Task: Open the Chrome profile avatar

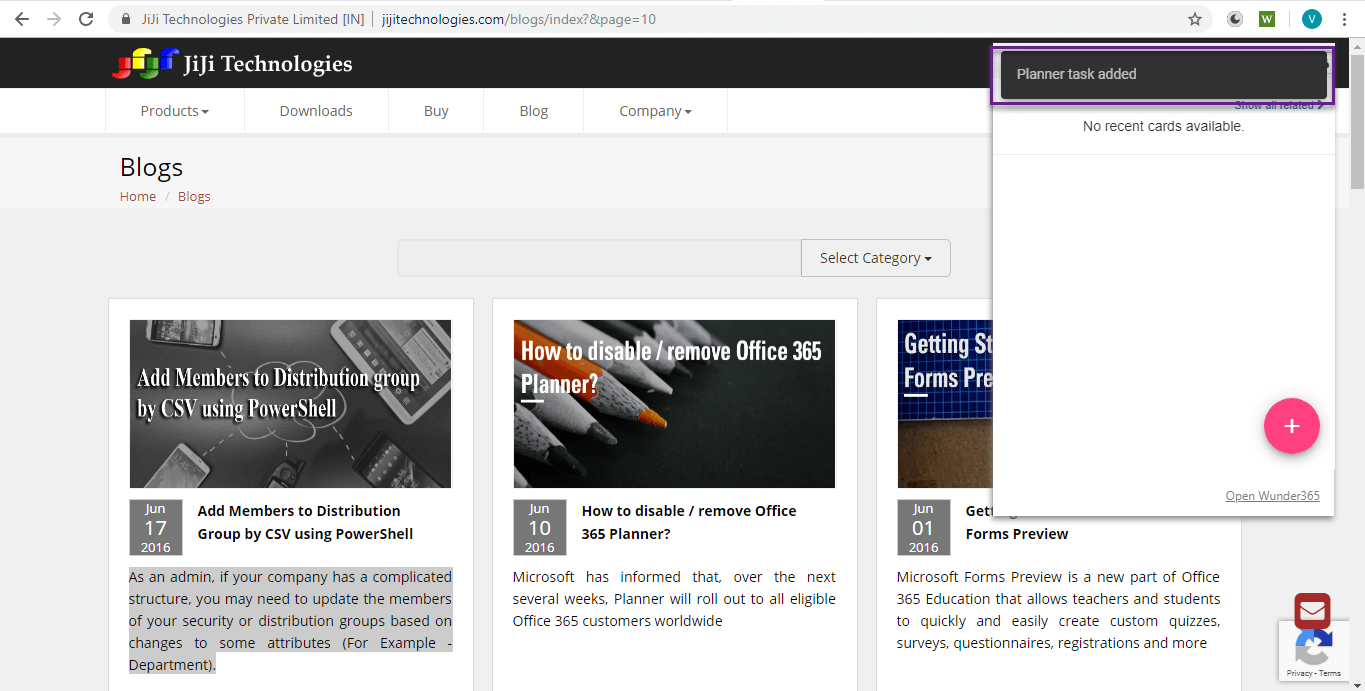Action: click(1311, 19)
